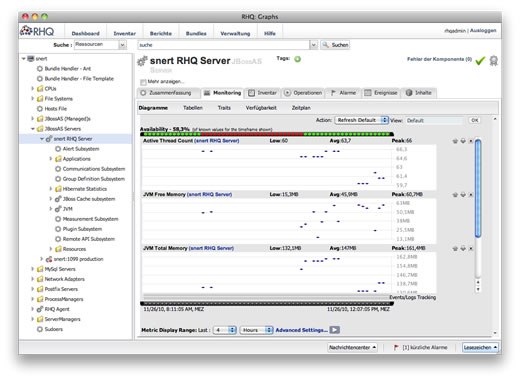
Task: Click the red flag recent alarms icon
Action: pyautogui.click(x=396, y=347)
